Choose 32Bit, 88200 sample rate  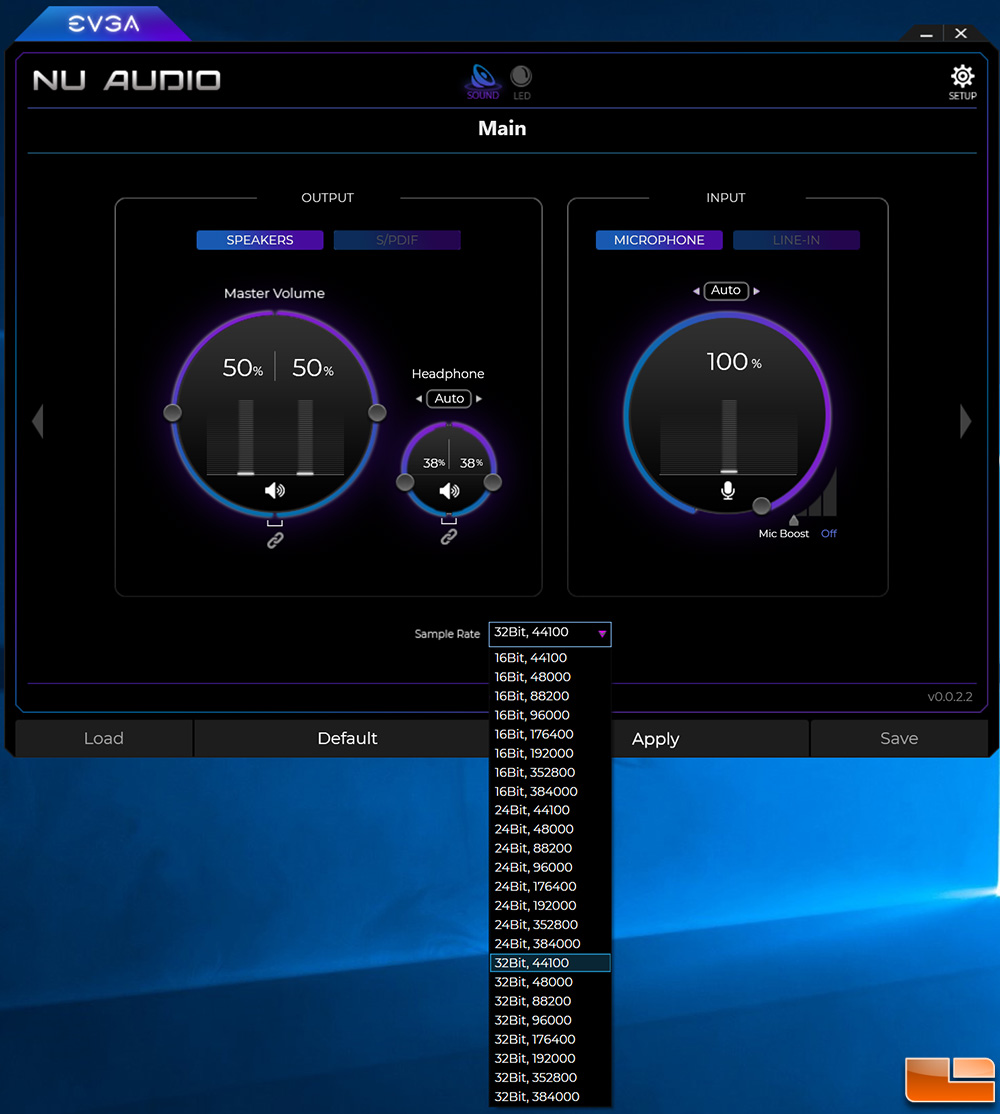tap(550, 1001)
